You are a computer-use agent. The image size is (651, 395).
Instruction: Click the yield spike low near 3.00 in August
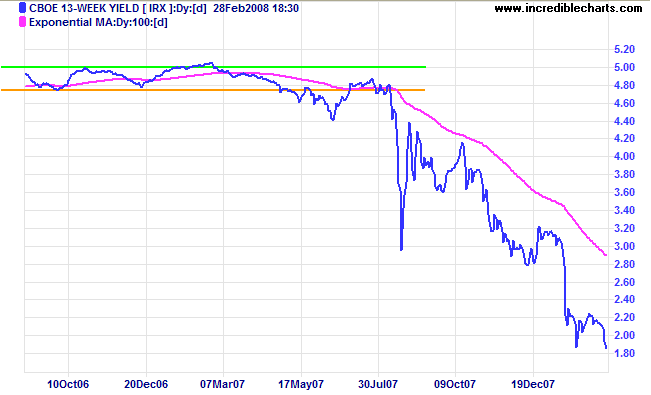(x=401, y=249)
